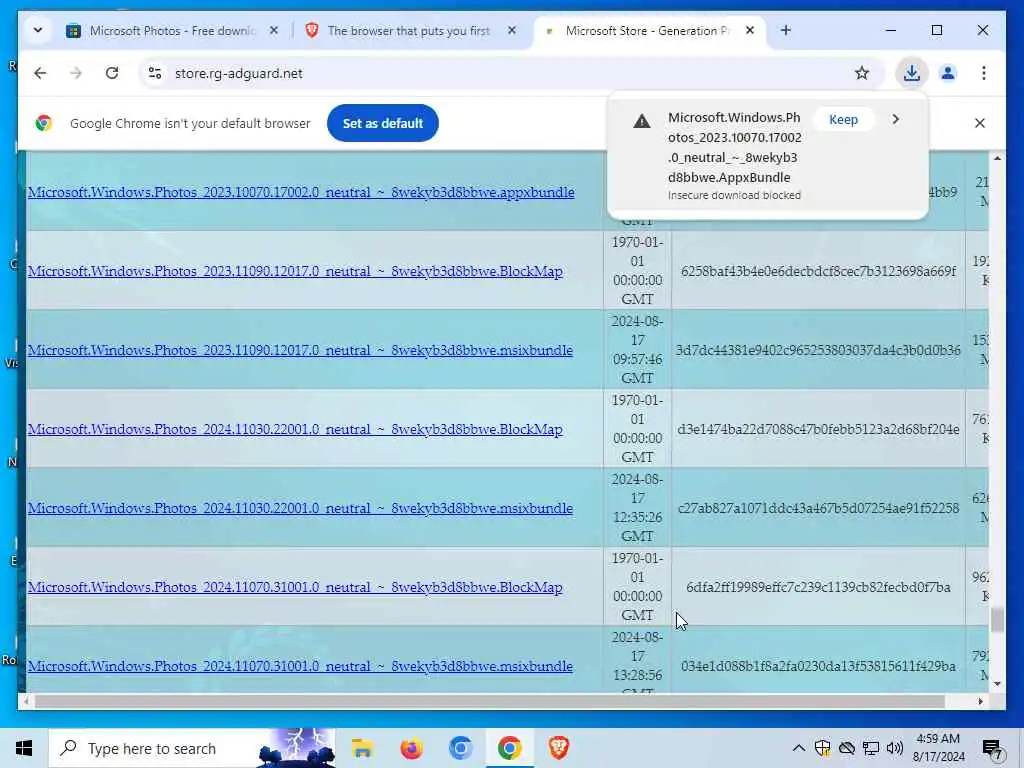1024x768 pixels.
Task: Open the Chrome three-dot menu
Action: [x=984, y=73]
